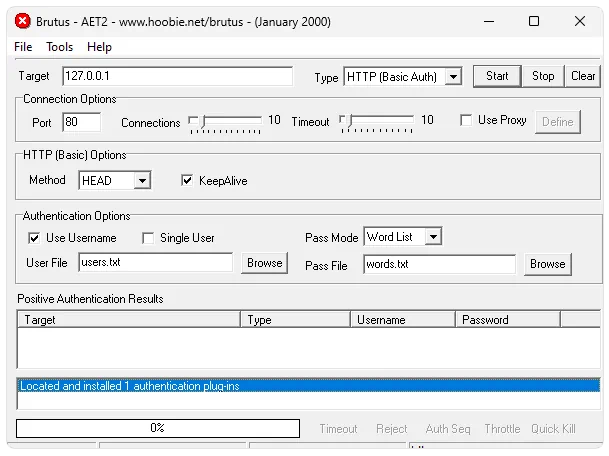Expand the Type dropdown showing HTTP (Basic Auth)
This screenshot has height=456, width=609.
pyautogui.click(x=453, y=77)
